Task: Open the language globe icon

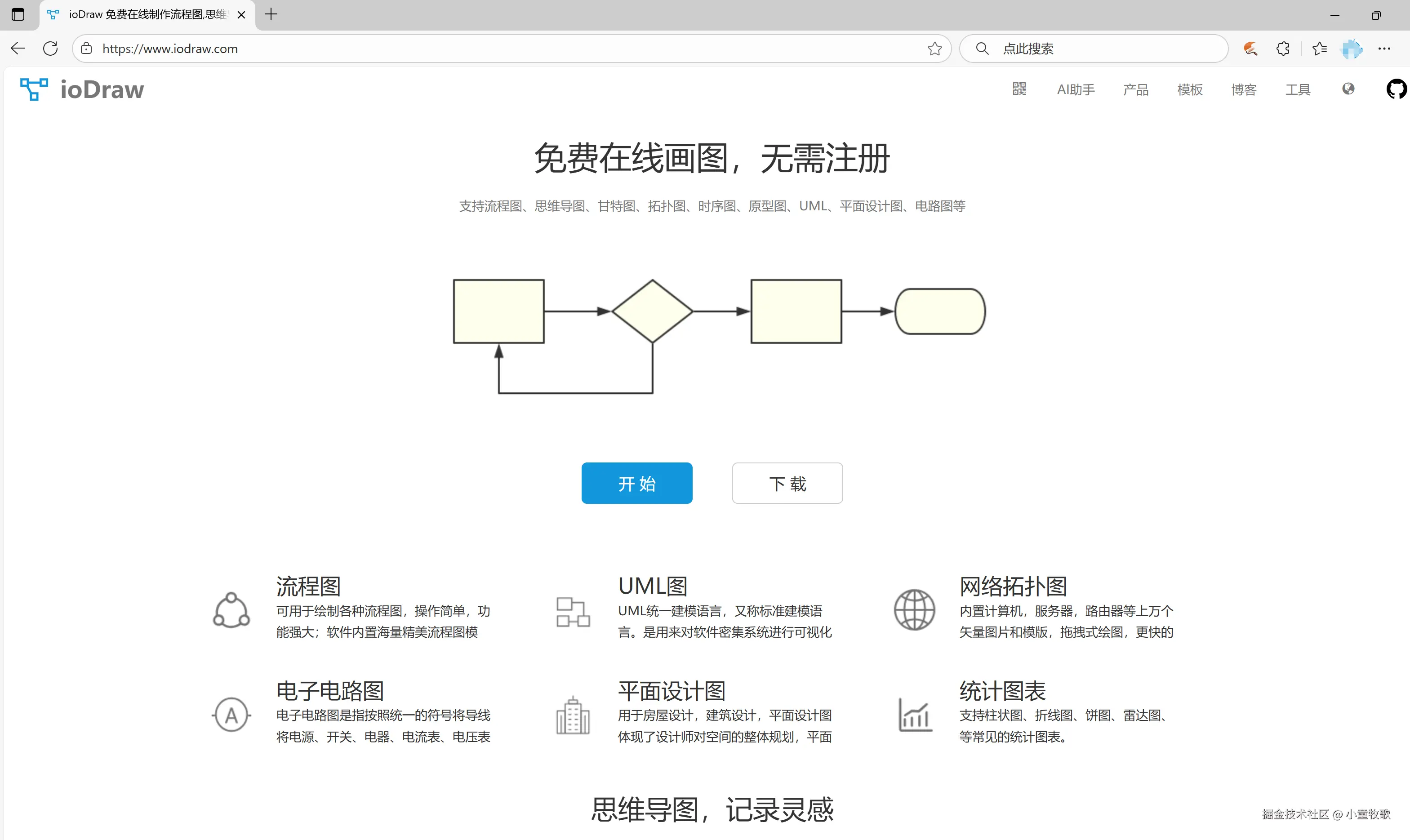Action: [1348, 89]
